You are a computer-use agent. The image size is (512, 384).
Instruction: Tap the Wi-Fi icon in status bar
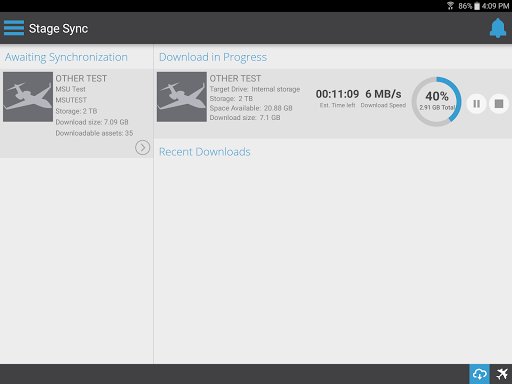click(x=450, y=5)
